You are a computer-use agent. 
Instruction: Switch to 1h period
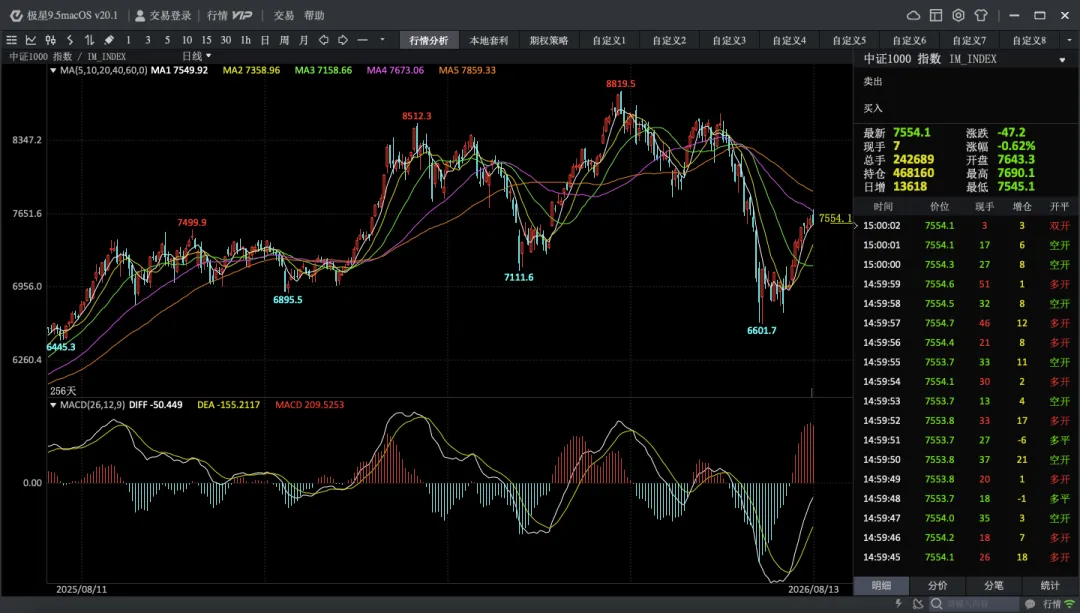(x=245, y=40)
